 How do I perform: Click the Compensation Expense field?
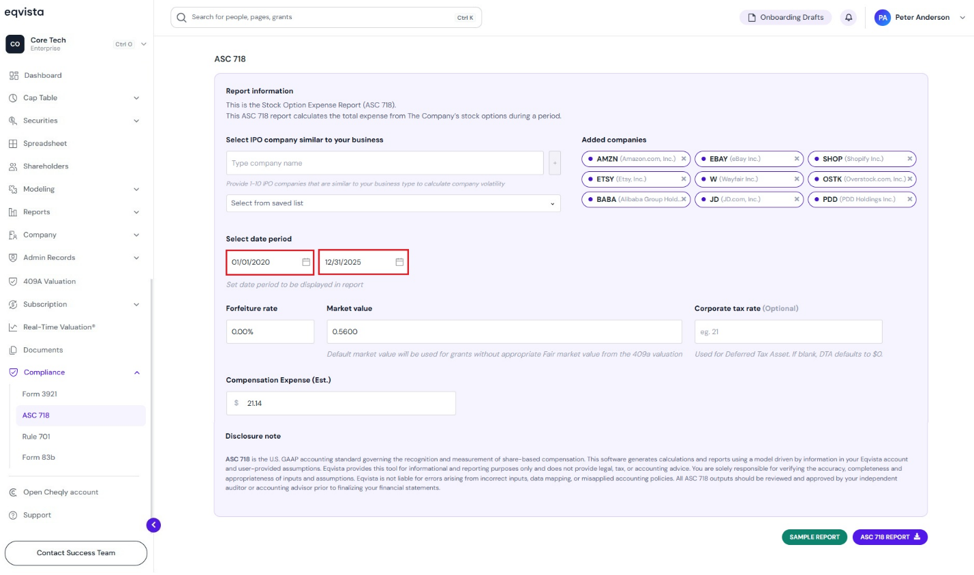[x=341, y=403]
